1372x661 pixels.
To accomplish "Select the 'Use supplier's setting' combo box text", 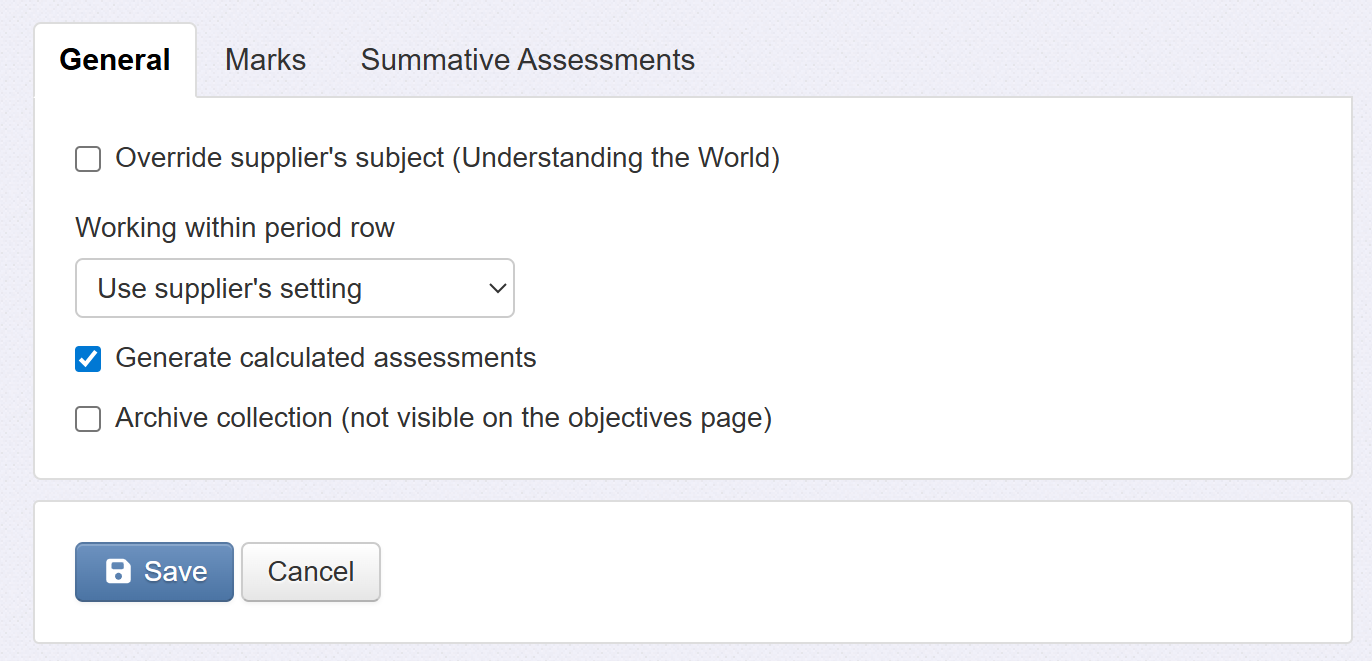I will point(229,289).
